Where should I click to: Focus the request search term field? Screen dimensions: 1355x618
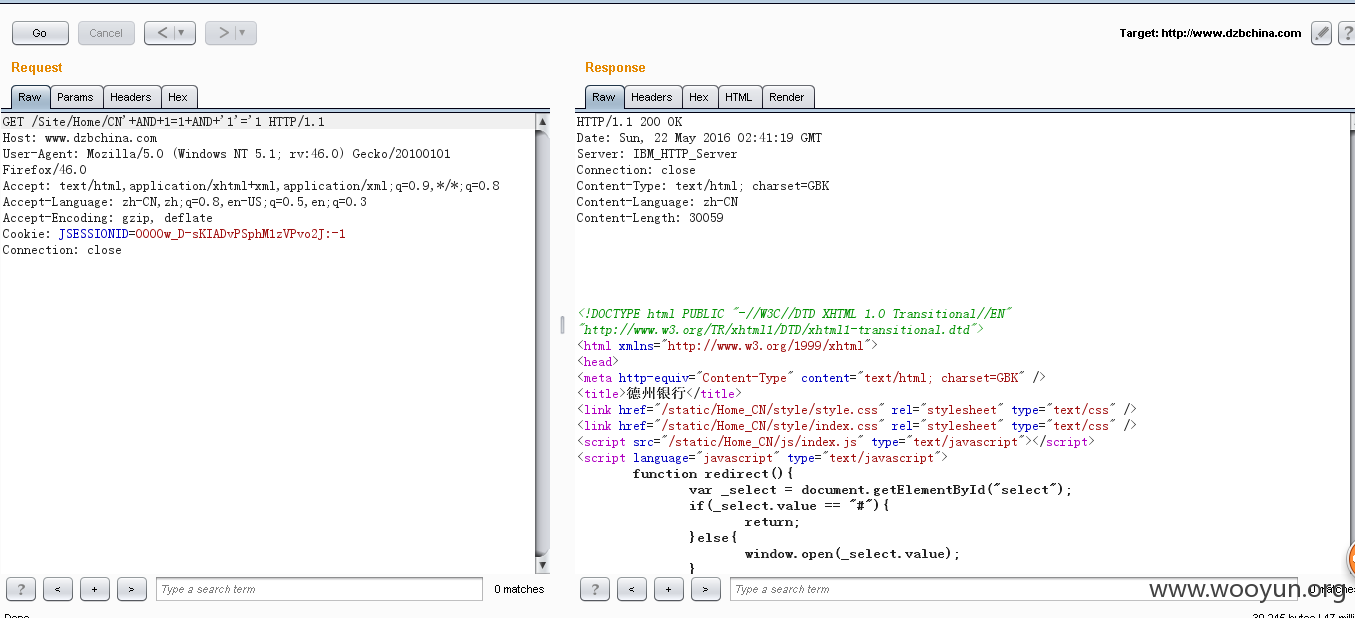[x=320, y=589]
